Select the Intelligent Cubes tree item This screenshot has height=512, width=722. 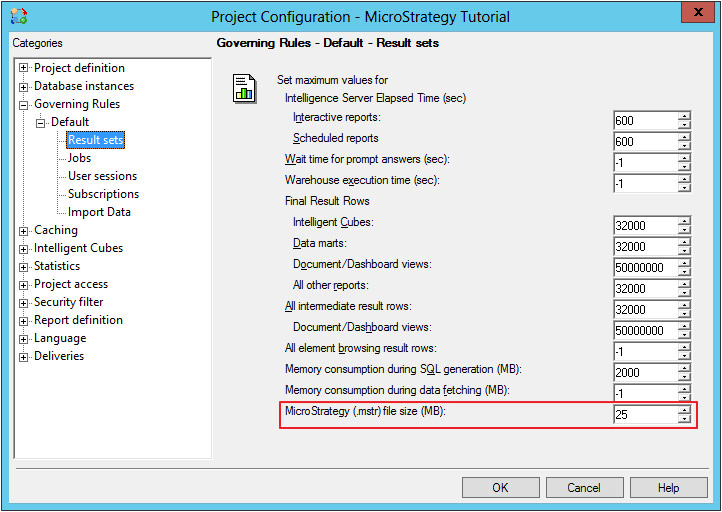pos(78,248)
